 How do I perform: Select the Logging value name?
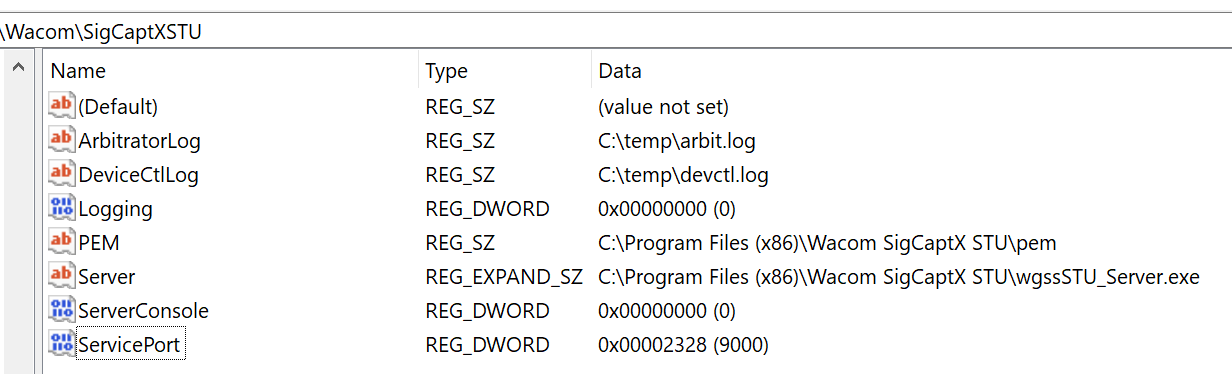115,209
